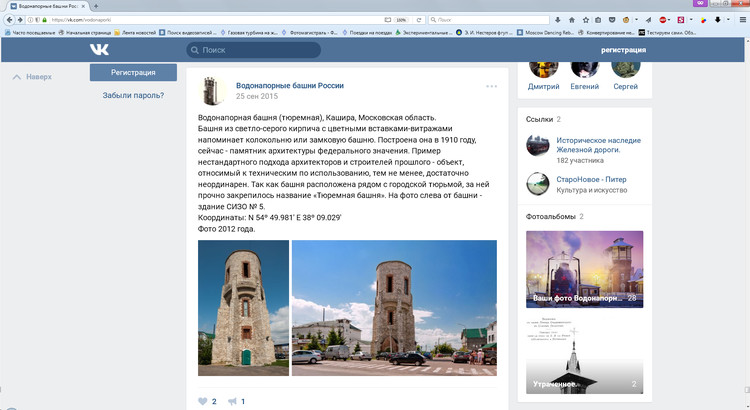Open Дмитрий member avatar
Screen dimensions: 750x410
click(x=543, y=69)
